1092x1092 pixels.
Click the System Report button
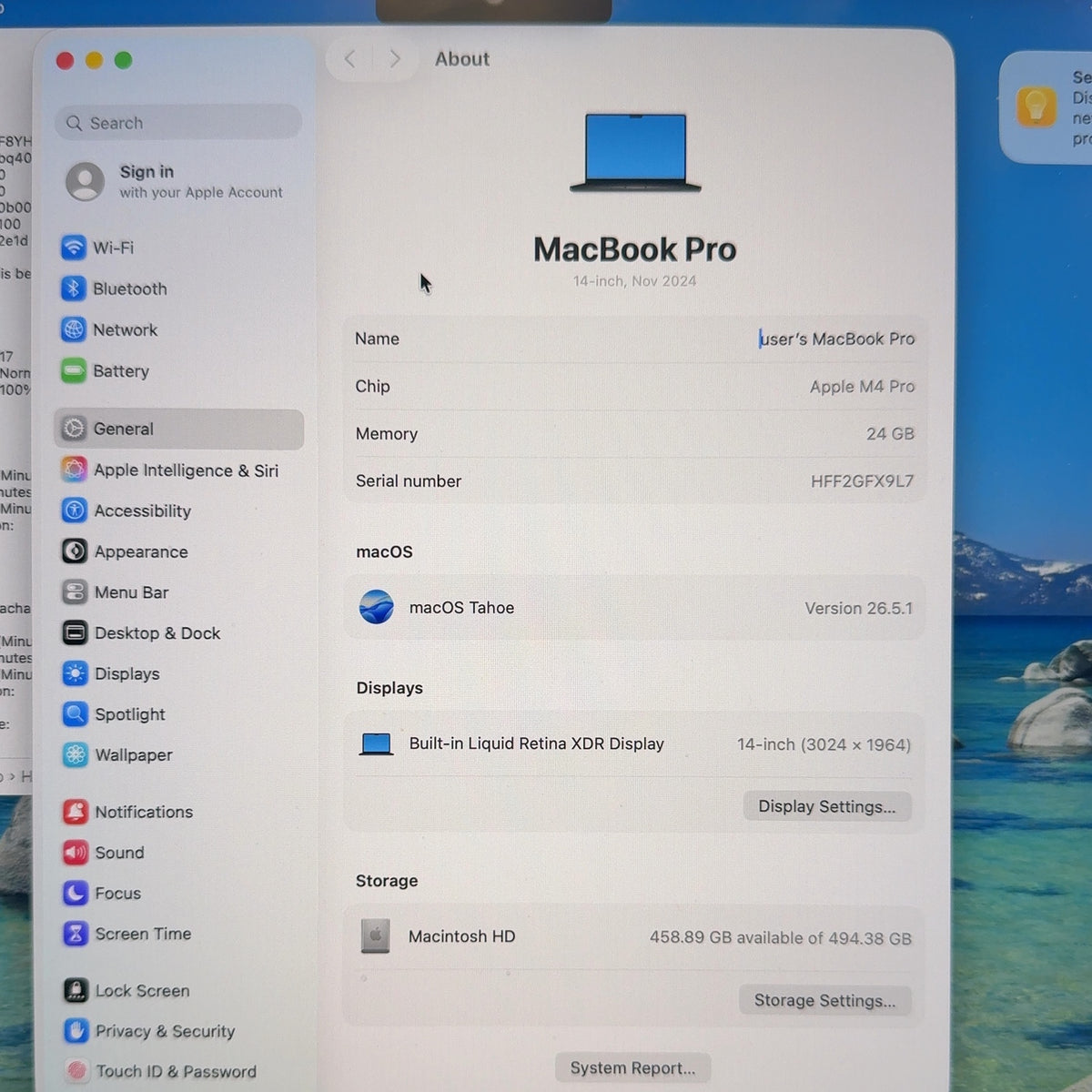click(632, 1067)
